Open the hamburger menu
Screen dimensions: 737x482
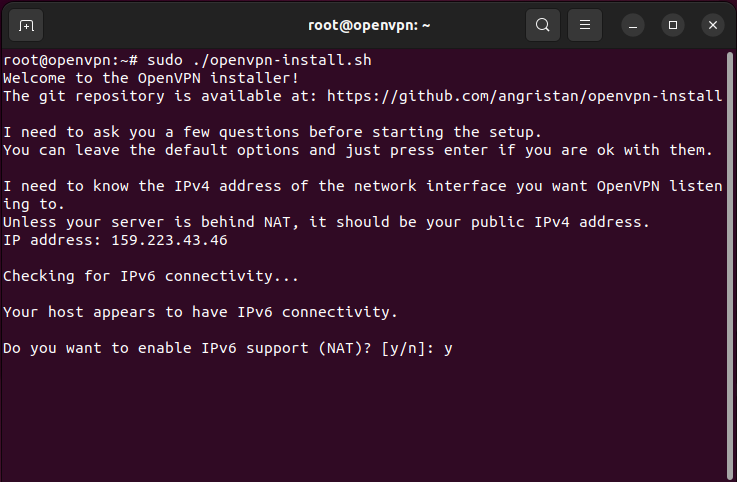coord(585,25)
